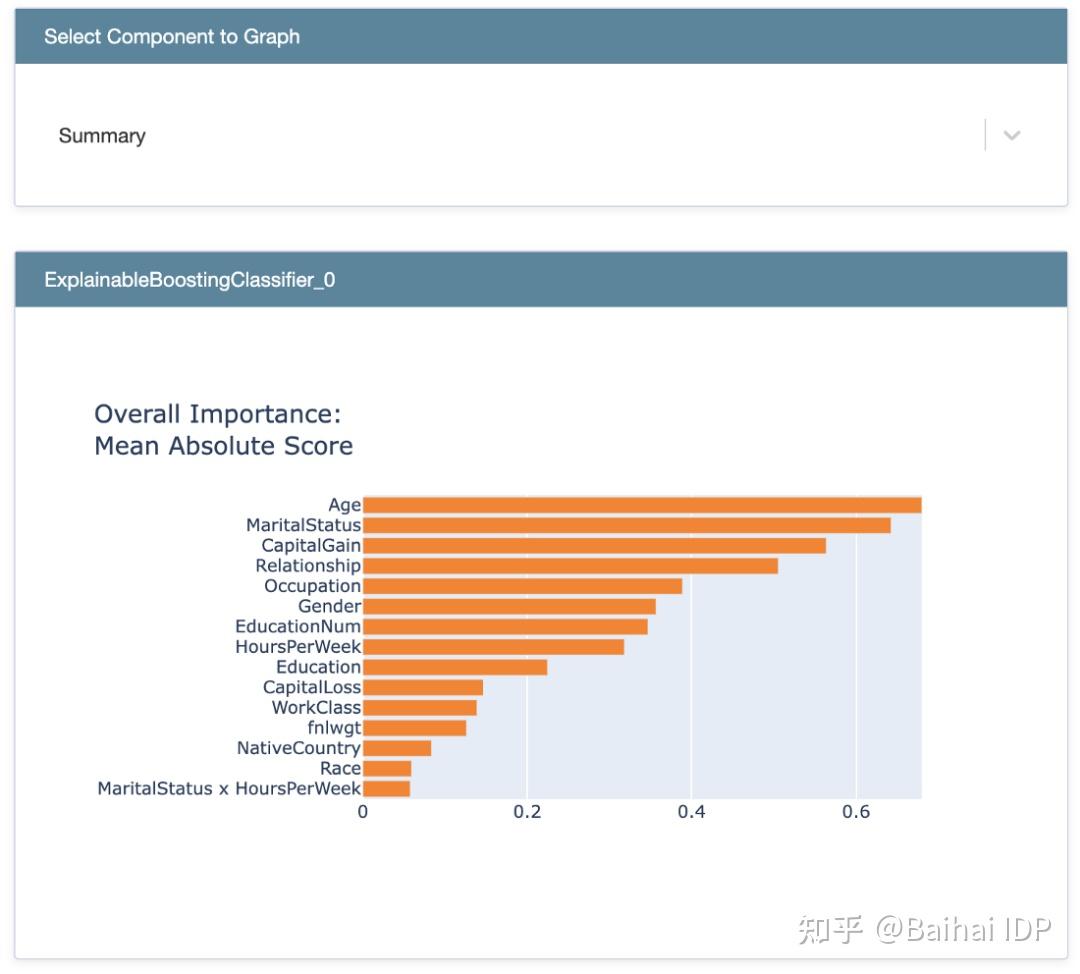The width and height of the screenshot is (1080, 974).
Task: Click the CapitalGain orange bar
Action: pos(594,546)
